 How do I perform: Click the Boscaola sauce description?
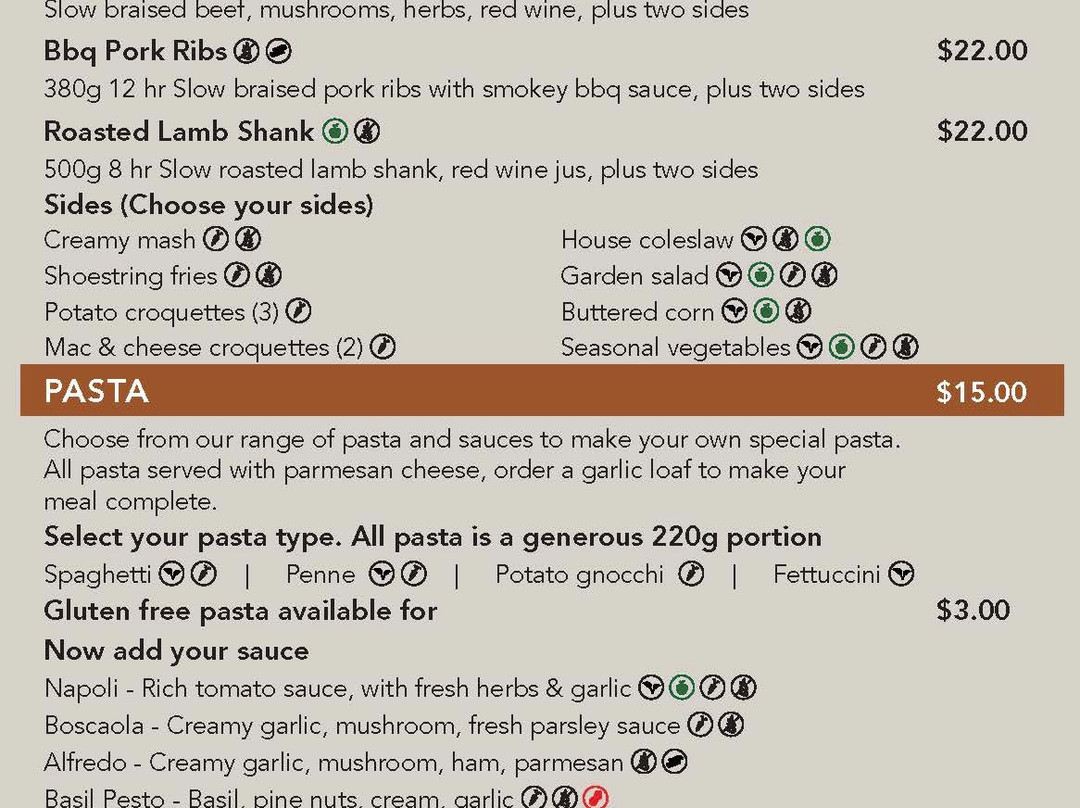pos(362,726)
